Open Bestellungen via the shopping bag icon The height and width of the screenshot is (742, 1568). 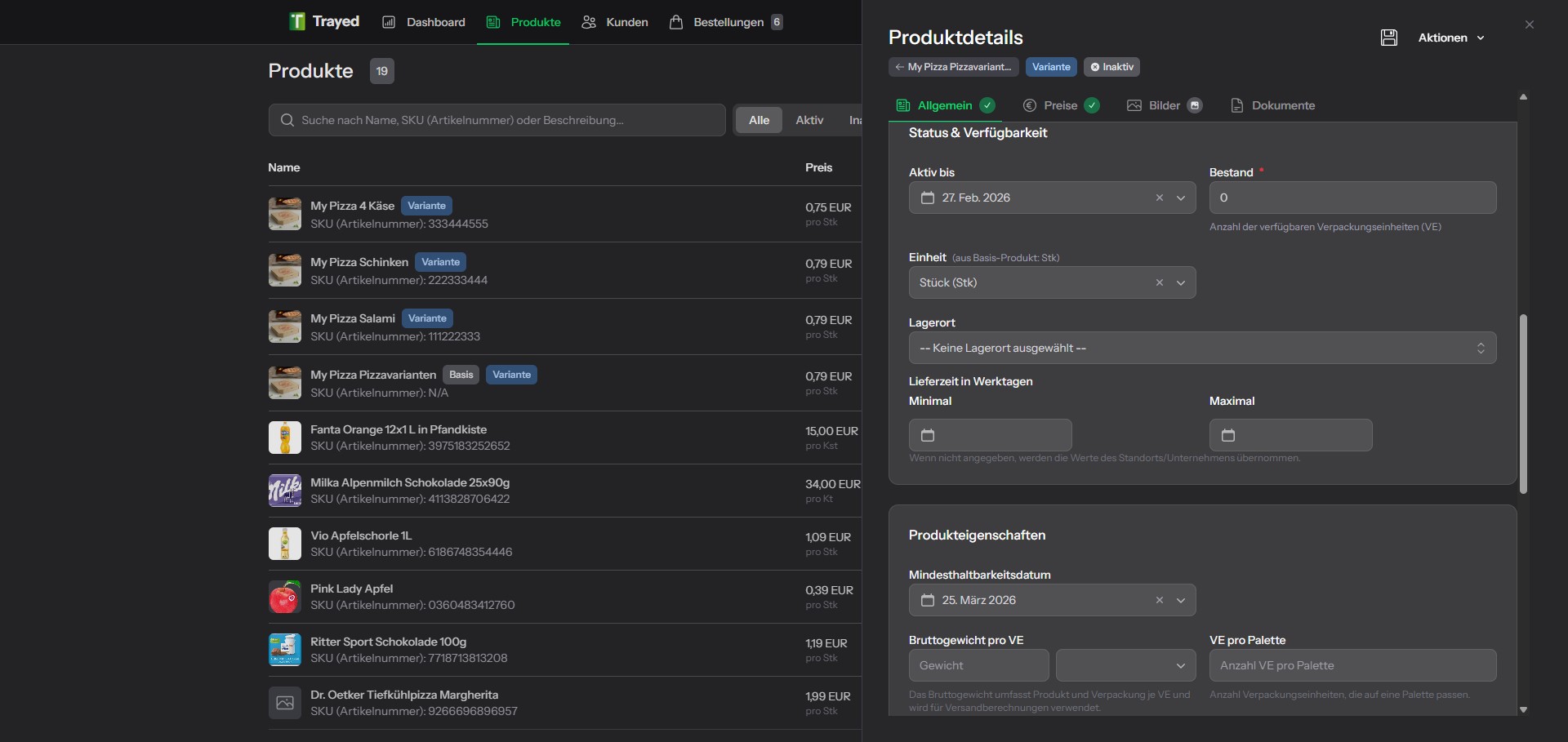click(677, 22)
